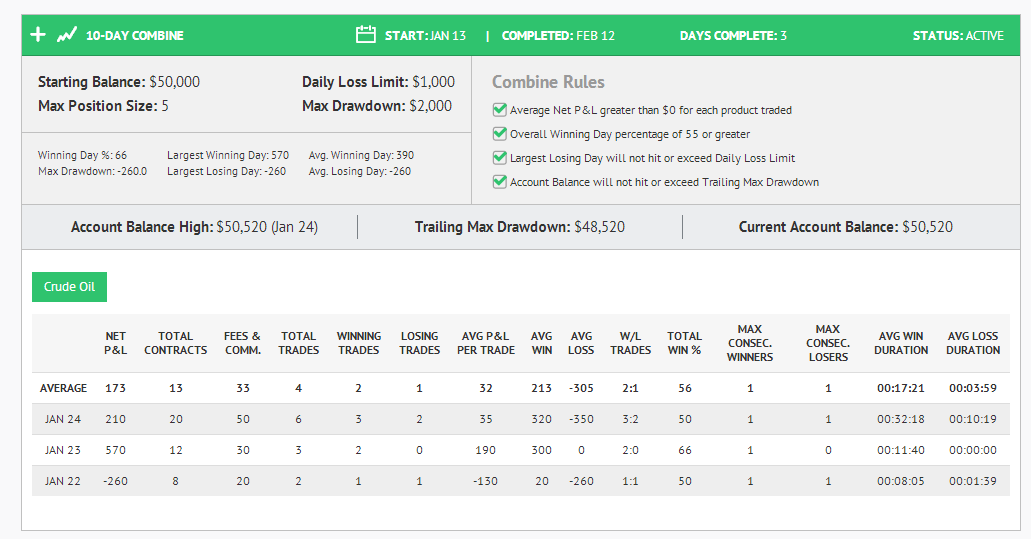Toggle Overall Winning Day percentage checkbox

(x=500, y=133)
